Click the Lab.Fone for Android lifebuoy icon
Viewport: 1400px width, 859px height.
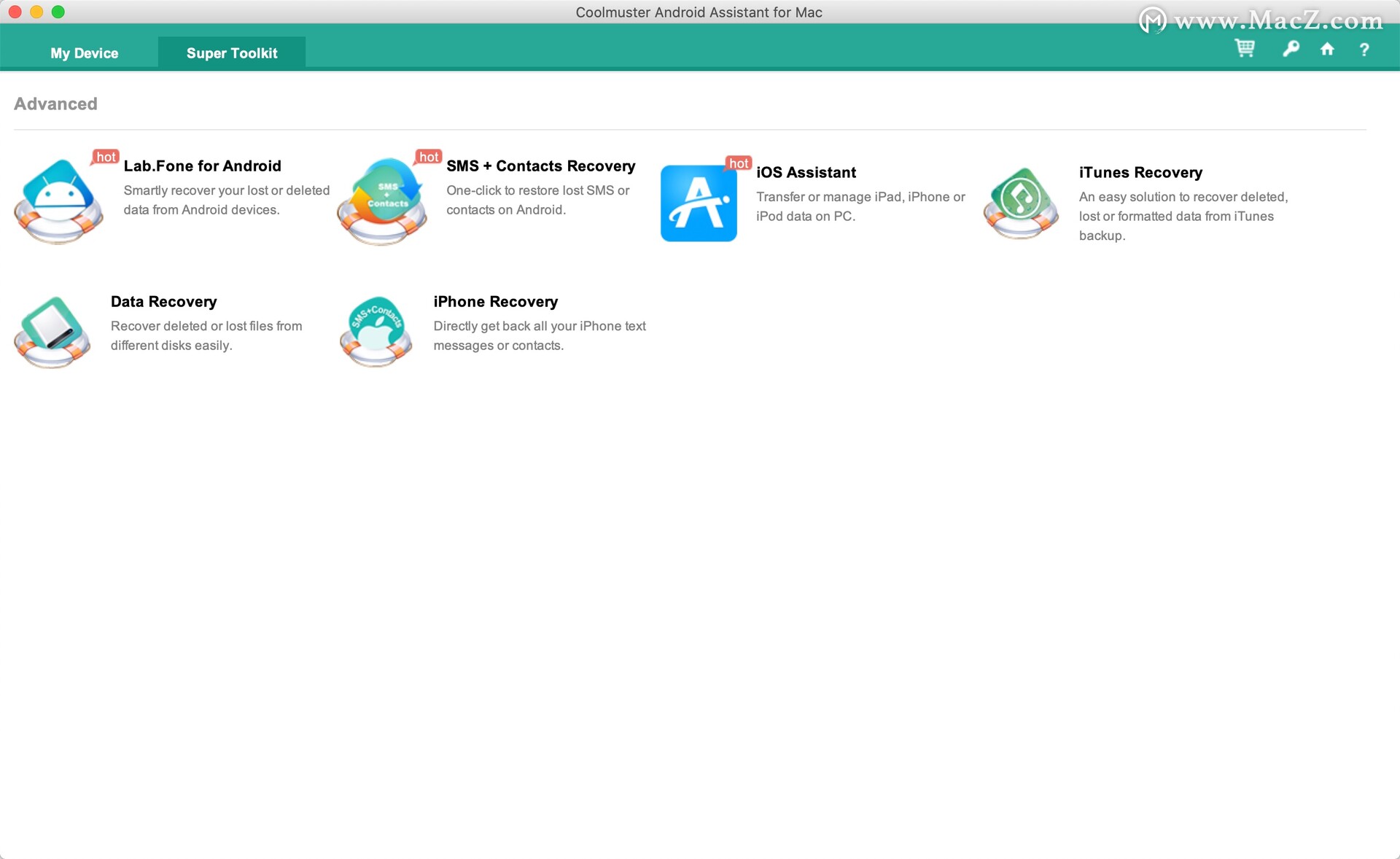59,202
